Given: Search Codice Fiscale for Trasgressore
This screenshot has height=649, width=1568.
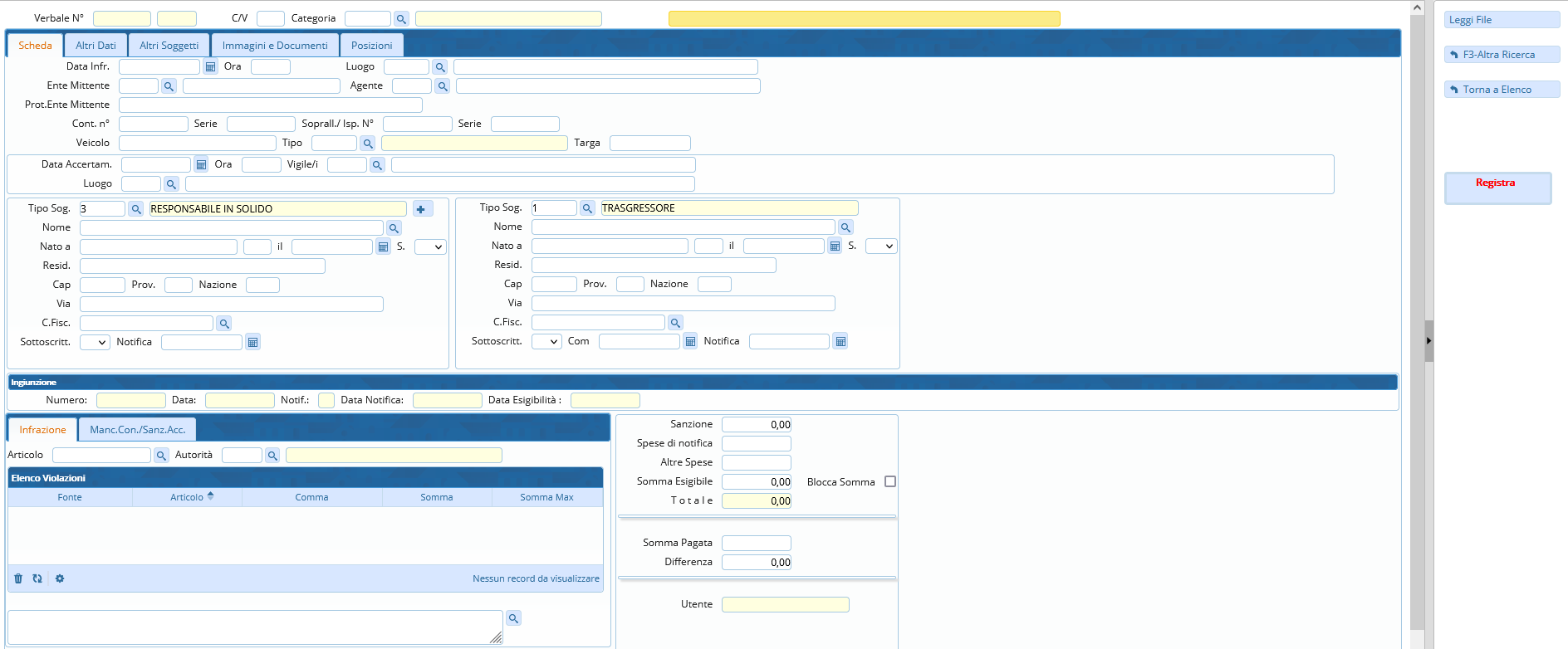Looking at the screenshot, I should (x=675, y=323).
